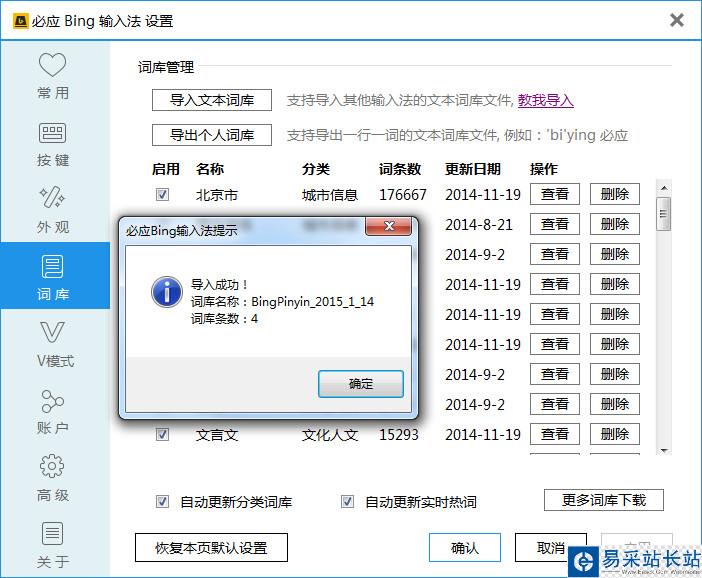Click the BingPinyin_2015_1_14 dictionary name text

[312, 302]
